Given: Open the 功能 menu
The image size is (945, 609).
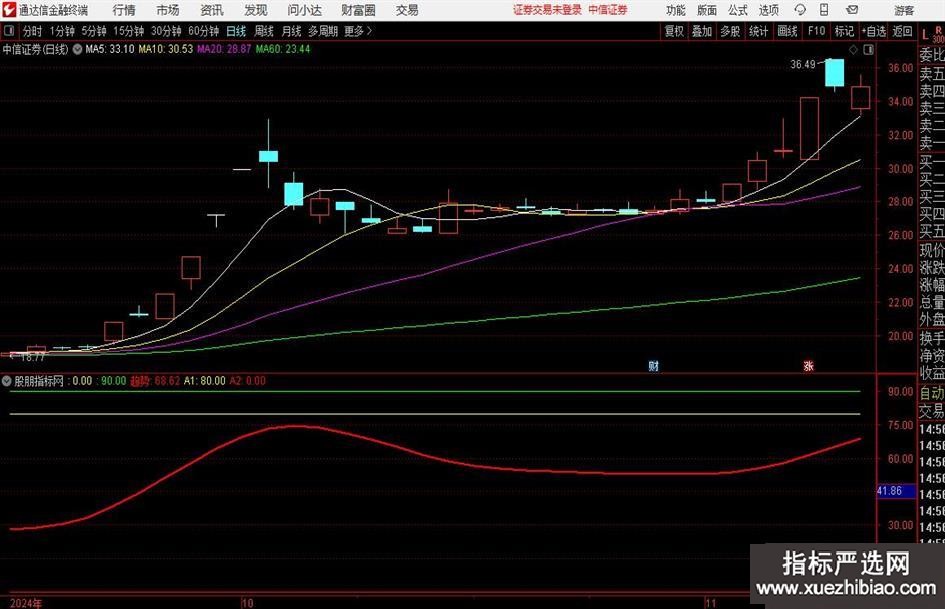Looking at the screenshot, I should click(676, 10).
